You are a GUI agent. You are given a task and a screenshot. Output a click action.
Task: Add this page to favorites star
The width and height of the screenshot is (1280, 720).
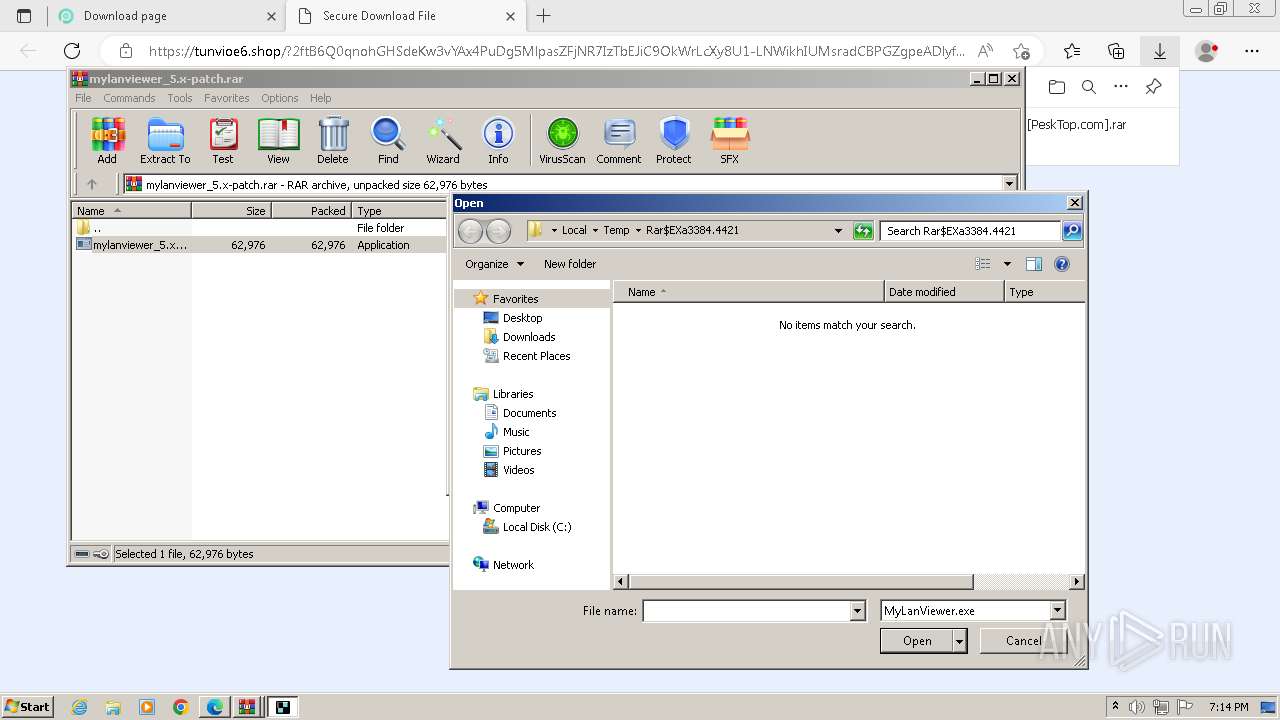coord(1020,51)
